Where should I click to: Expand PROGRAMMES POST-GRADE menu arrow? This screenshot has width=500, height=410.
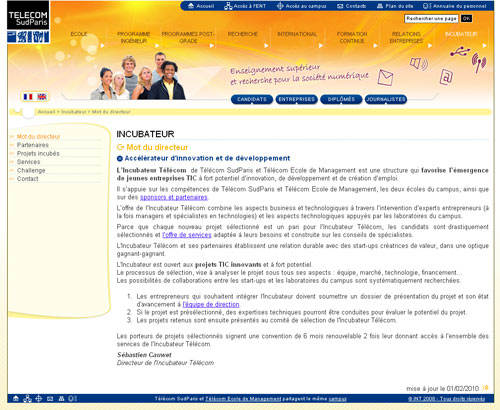tap(212, 45)
